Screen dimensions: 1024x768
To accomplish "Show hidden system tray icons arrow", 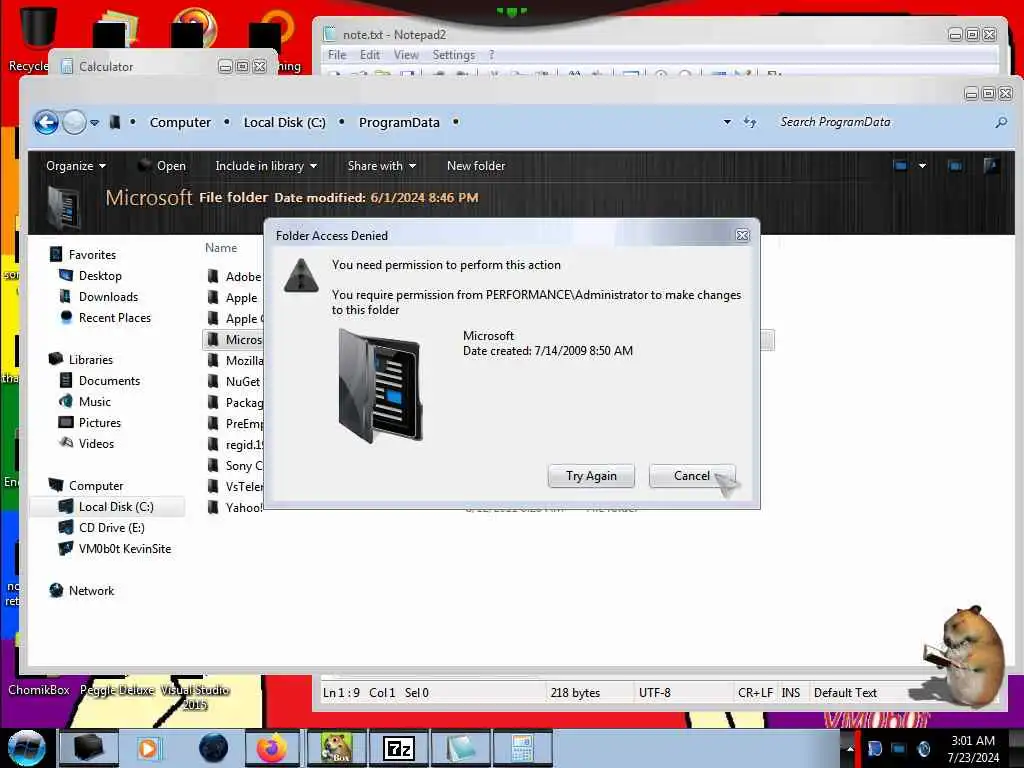I will click(x=850, y=748).
